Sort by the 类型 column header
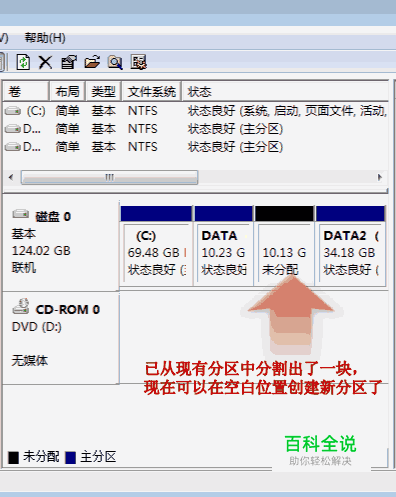This screenshot has height=497, width=396. pyautogui.click(x=103, y=91)
